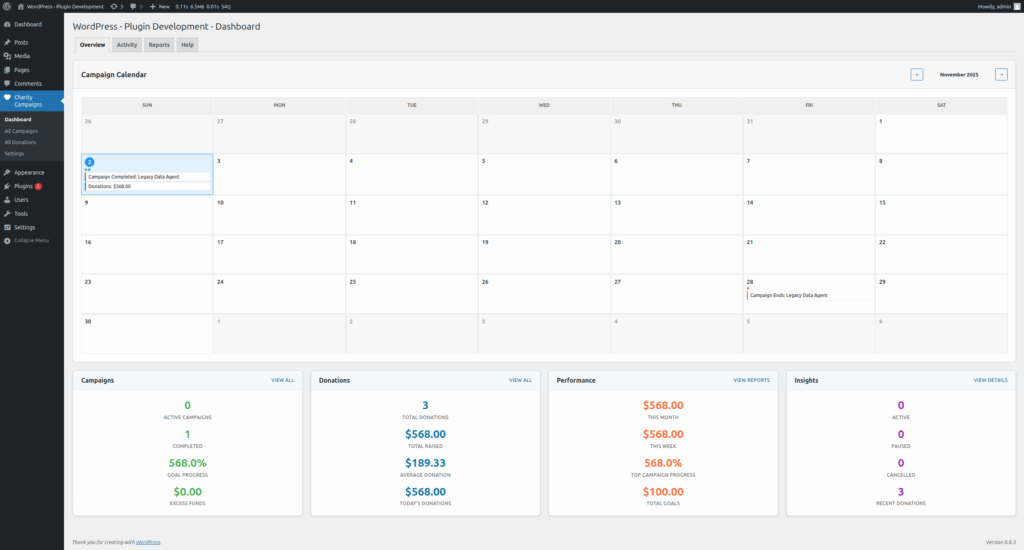This screenshot has height=550, width=1024.
Task: Click the Dashboard sidebar icon
Action: click(x=7, y=24)
